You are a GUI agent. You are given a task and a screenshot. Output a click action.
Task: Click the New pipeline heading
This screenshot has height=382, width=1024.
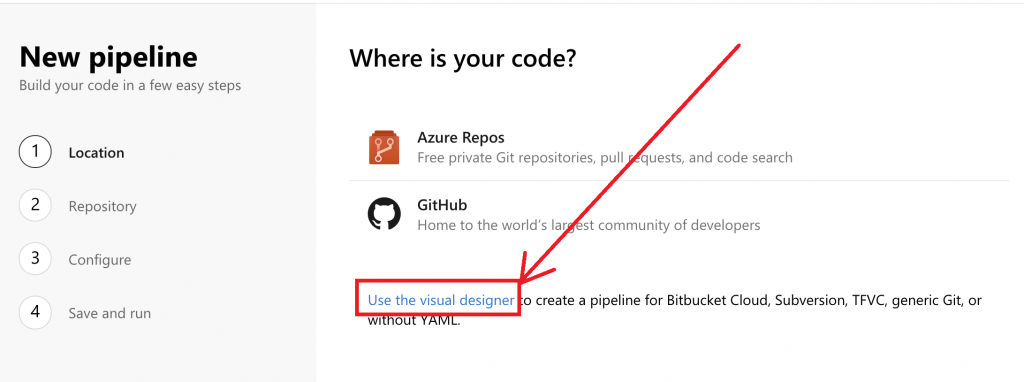pos(108,57)
